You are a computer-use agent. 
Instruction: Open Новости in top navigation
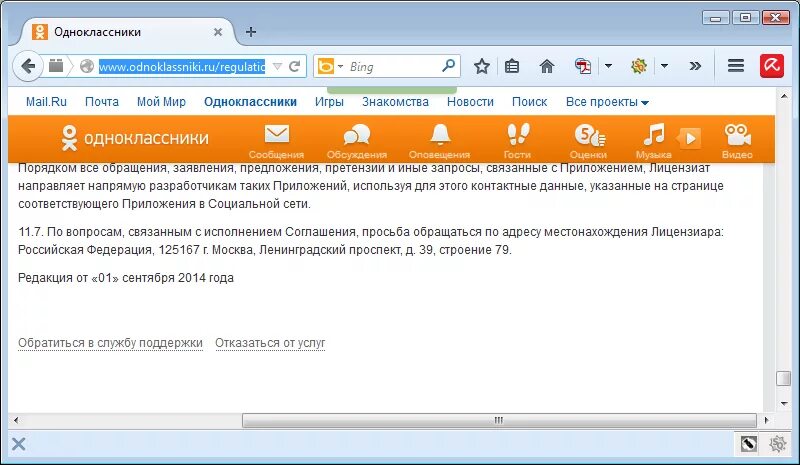(x=470, y=102)
